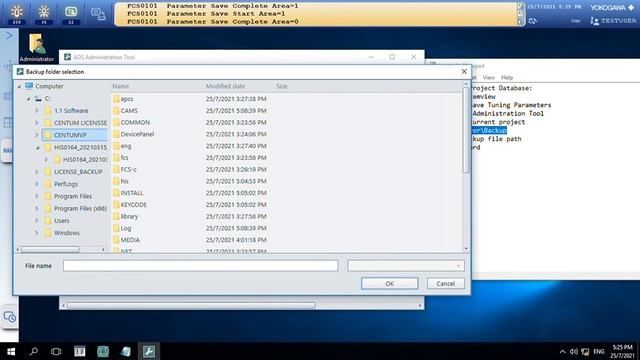Select the his folder row
640x360 pixels.
coord(124,181)
